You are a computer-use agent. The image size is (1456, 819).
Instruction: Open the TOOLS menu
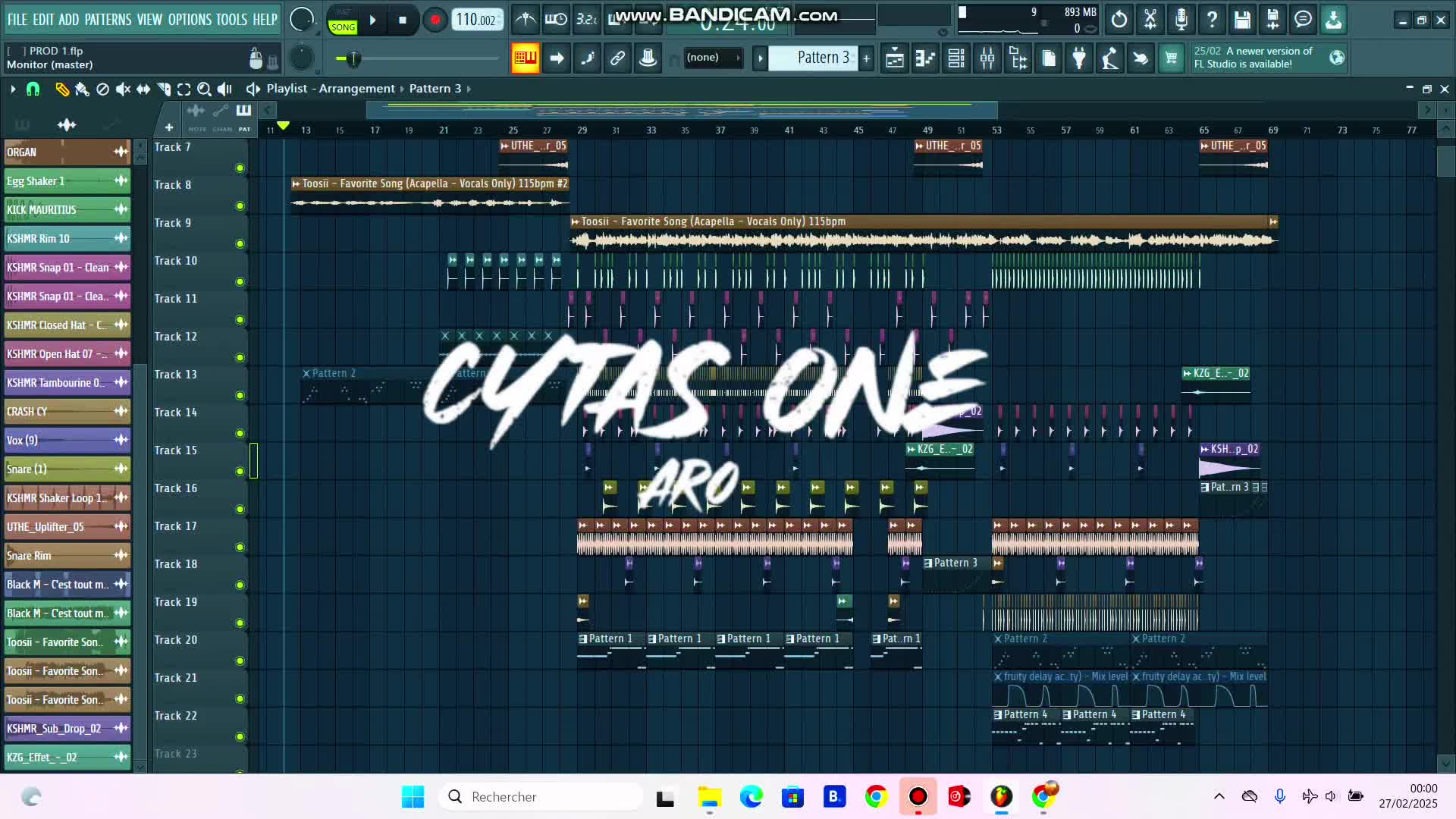coord(231,20)
